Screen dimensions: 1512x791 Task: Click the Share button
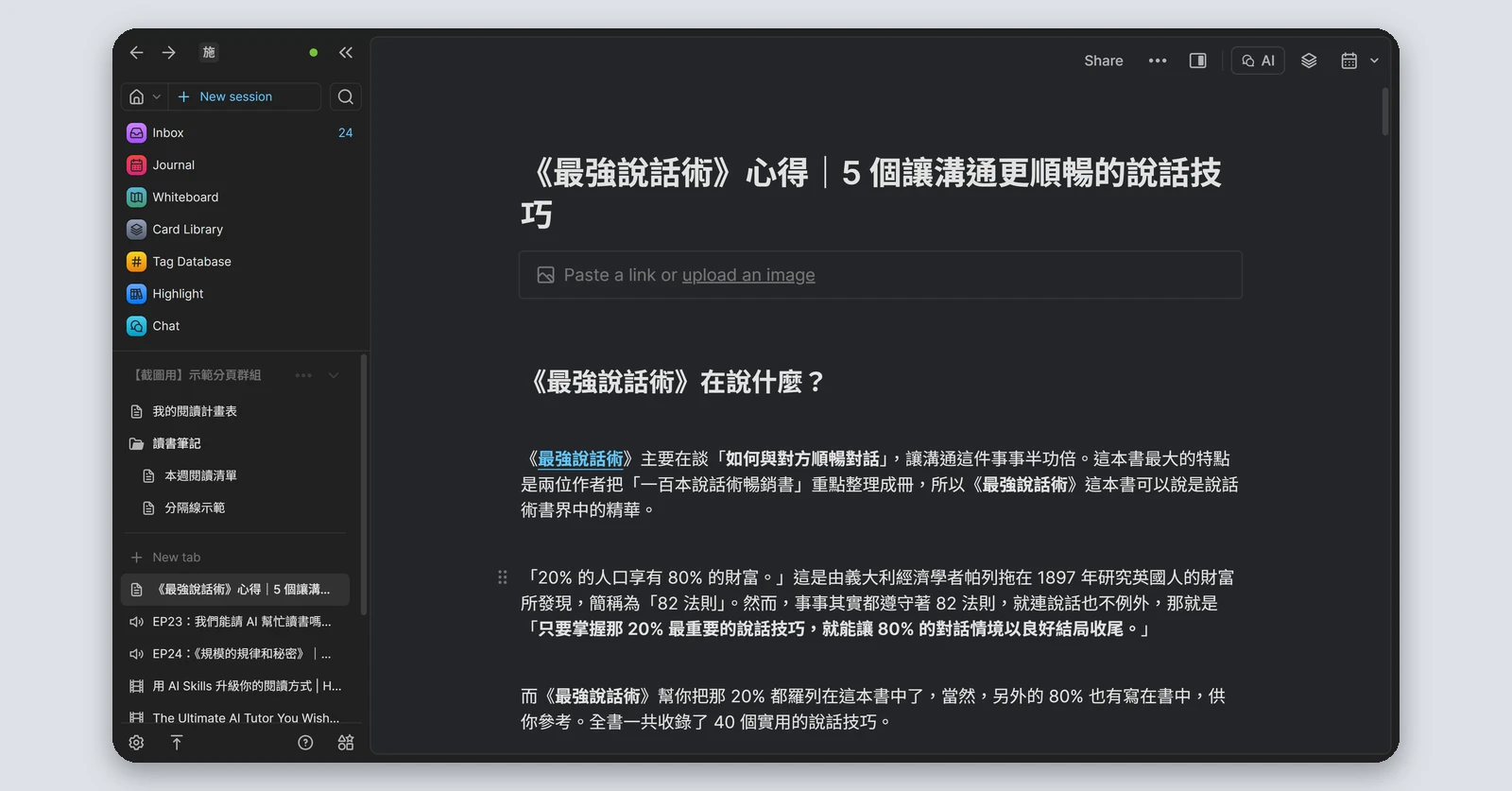tap(1104, 60)
